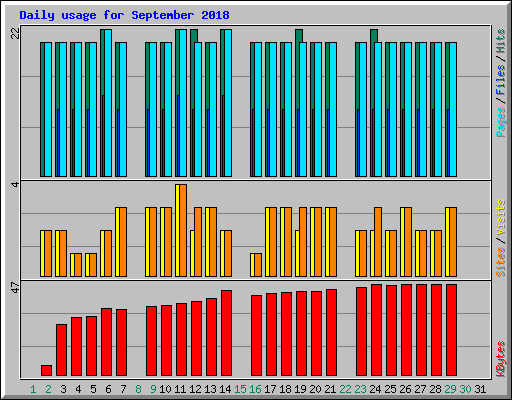Viewport: 512px width, 400px height.
Task: Click day label '23' on x-axis
Action: (360, 389)
